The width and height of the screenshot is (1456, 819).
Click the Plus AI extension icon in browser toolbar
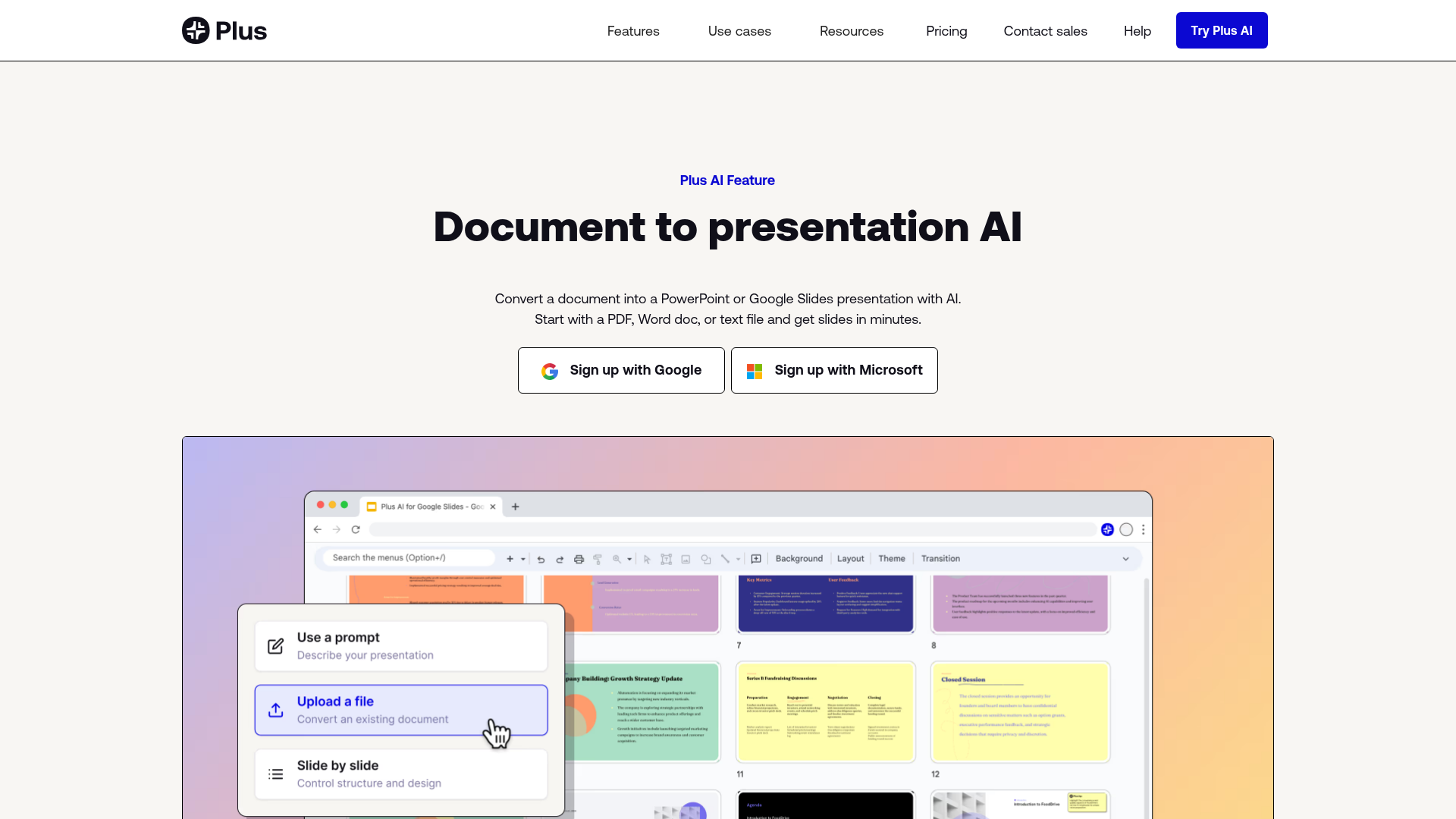pos(1107,529)
